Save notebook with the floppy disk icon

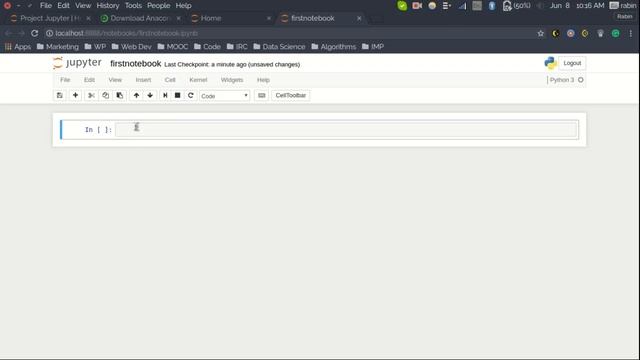60,96
